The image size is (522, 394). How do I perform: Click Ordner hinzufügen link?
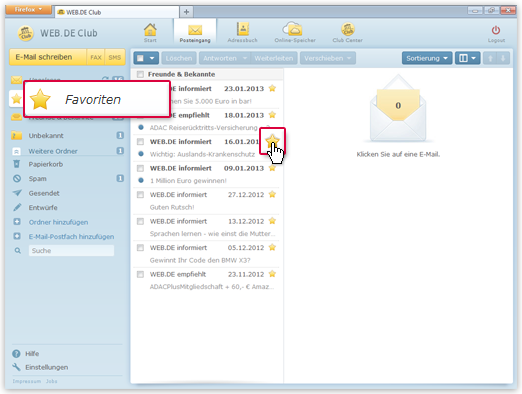coord(58,222)
